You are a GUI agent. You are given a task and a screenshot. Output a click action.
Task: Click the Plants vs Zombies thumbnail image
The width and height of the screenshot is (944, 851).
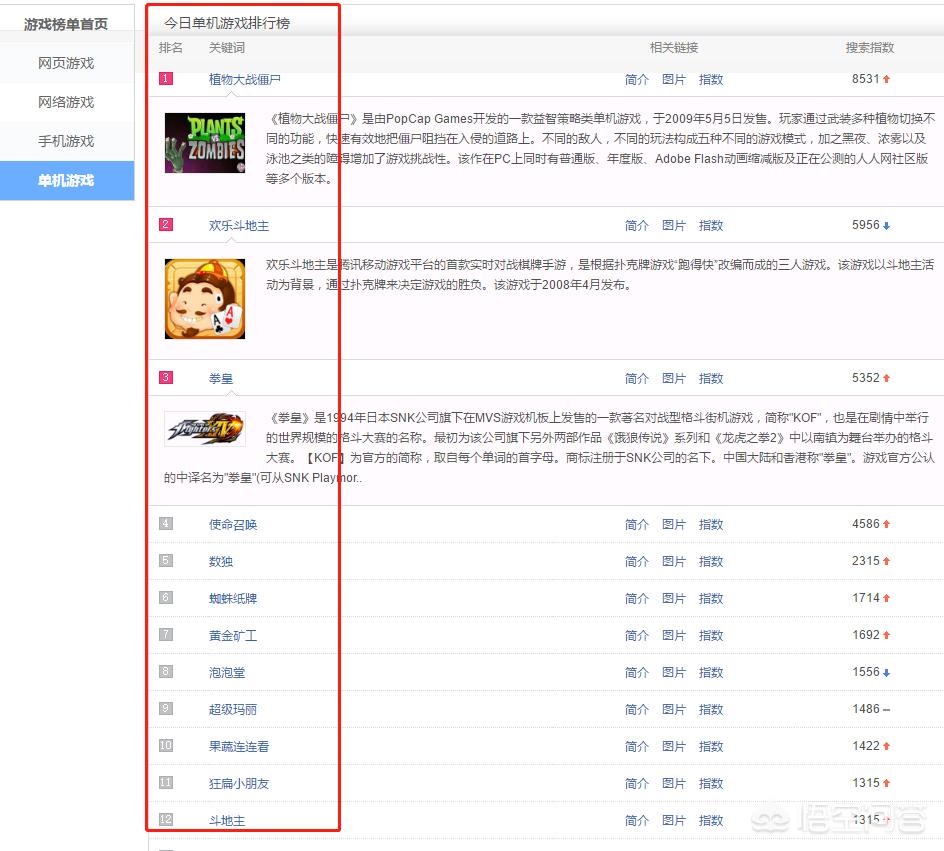pyautogui.click(x=205, y=143)
